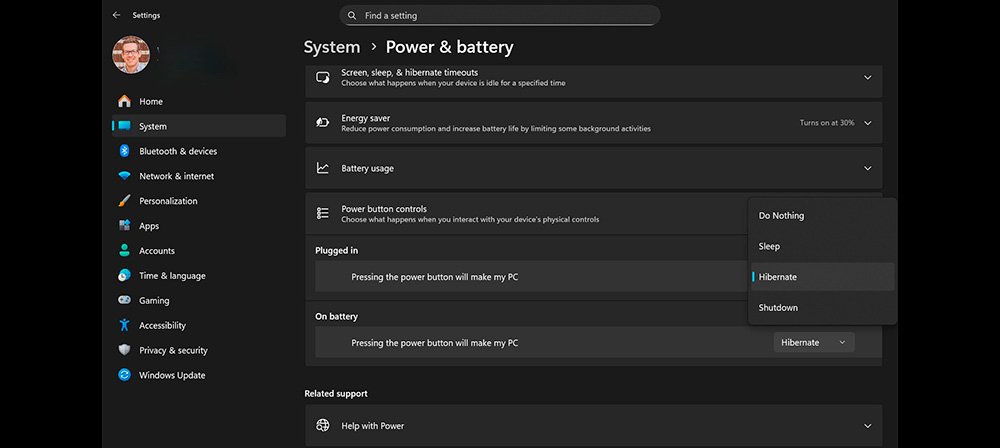The width and height of the screenshot is (1000, 448).
Task: Open the On battery Hibernate dropdown
Action: pos(814,343)
